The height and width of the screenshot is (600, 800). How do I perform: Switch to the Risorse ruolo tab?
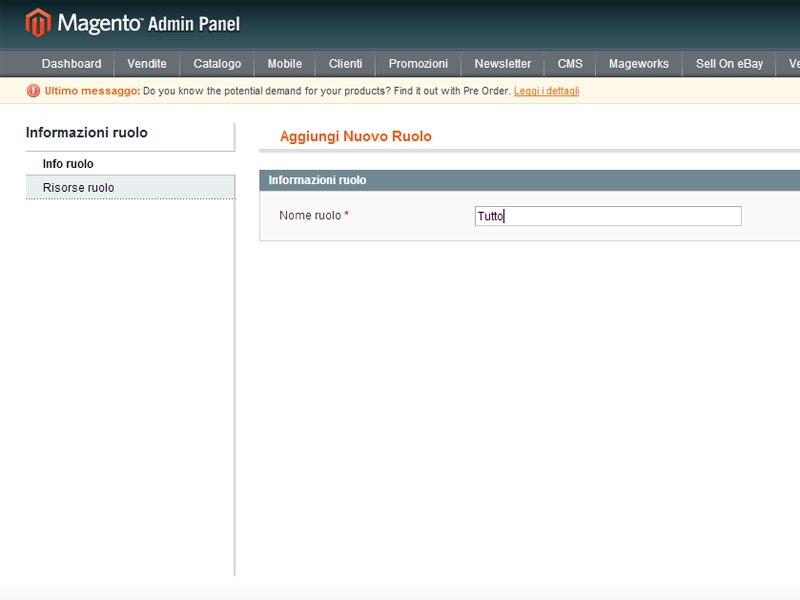[78, 188]
